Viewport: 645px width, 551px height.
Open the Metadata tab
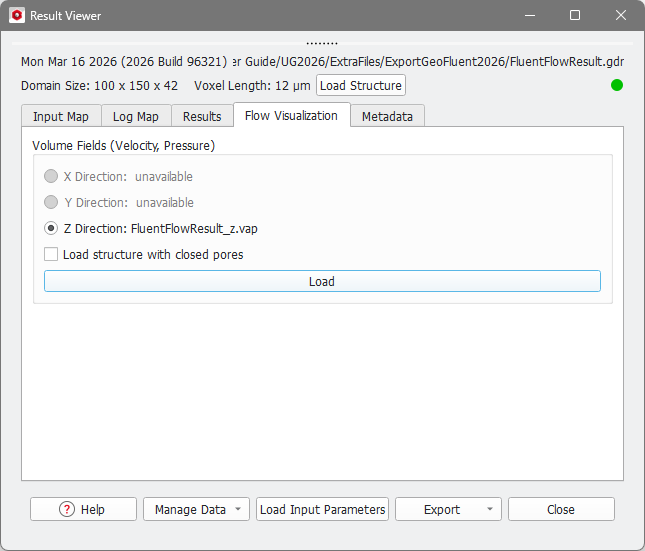(387, 116)
